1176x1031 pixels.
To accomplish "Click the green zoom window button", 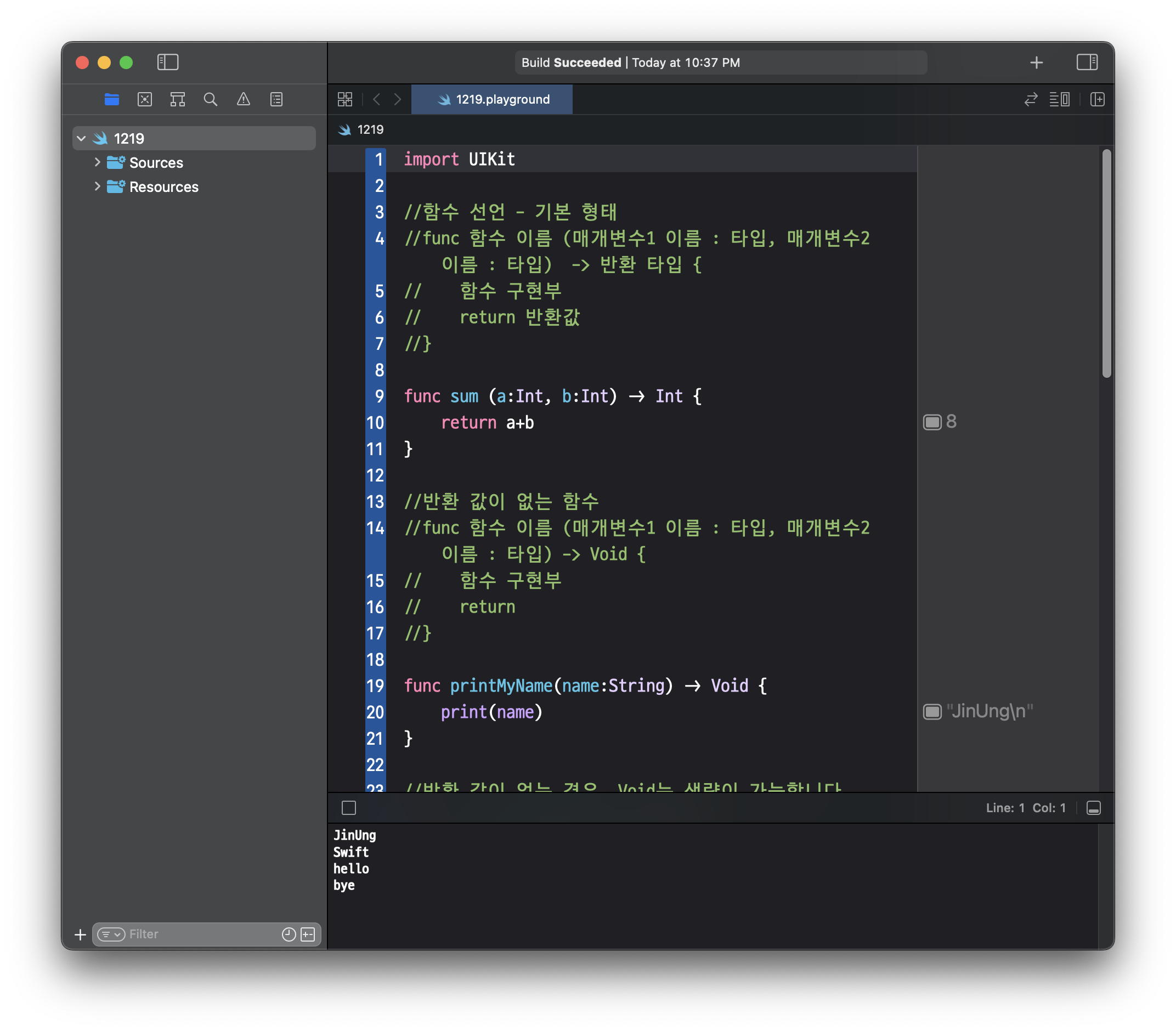I will (x=126, y=62).
